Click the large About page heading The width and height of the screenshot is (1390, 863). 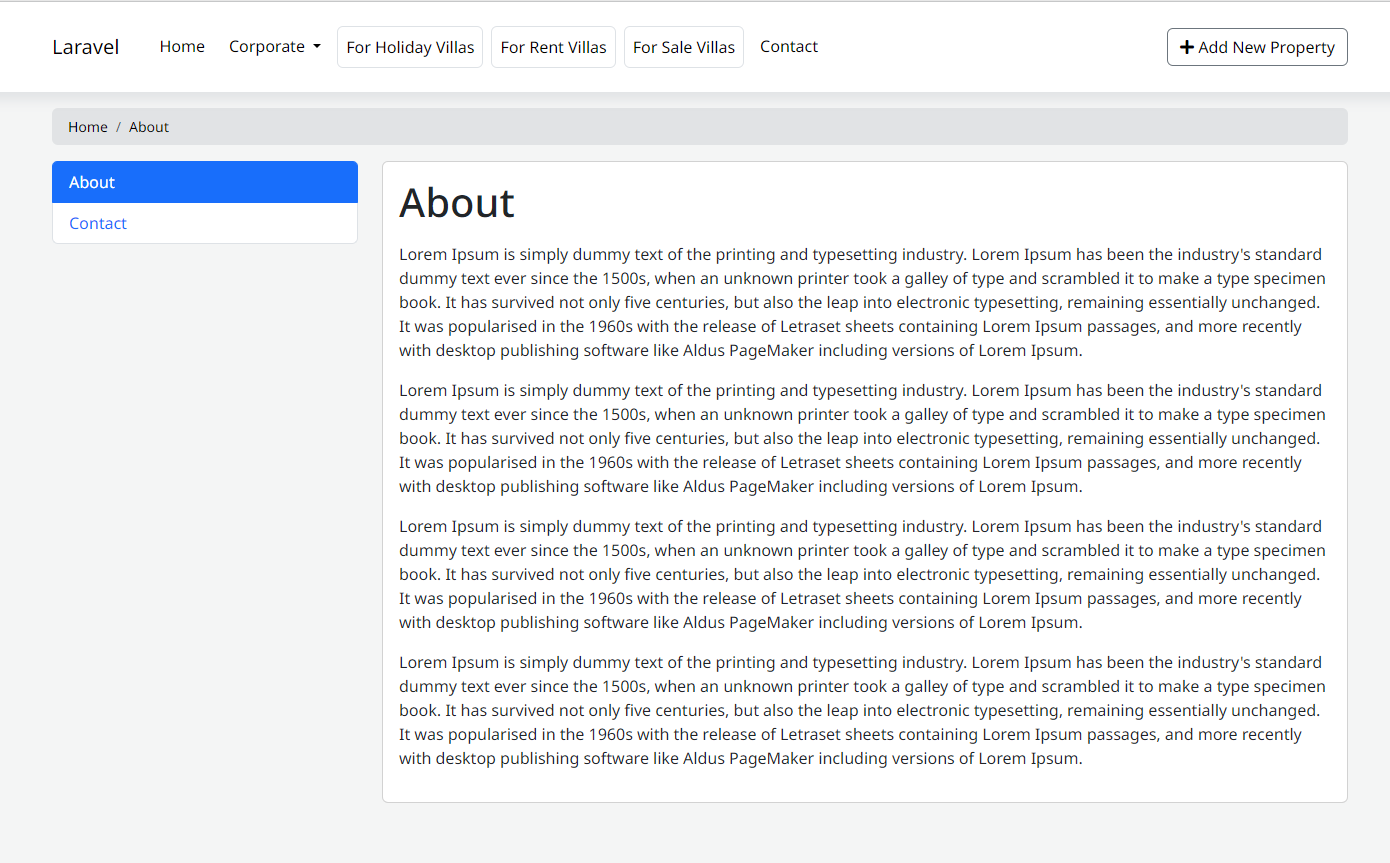click(457, 203)
